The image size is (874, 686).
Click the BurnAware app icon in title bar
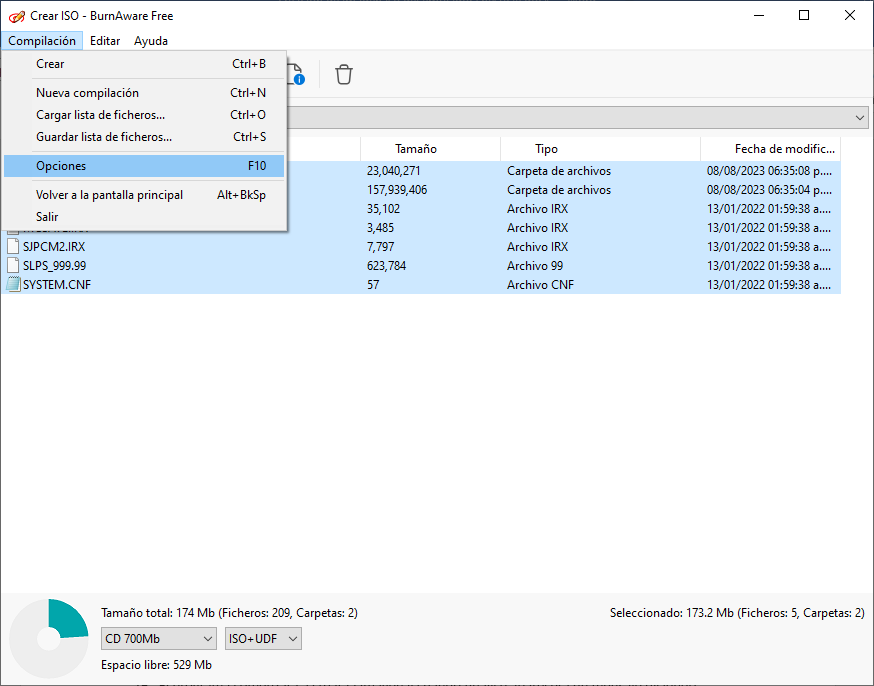click(17, 16)
